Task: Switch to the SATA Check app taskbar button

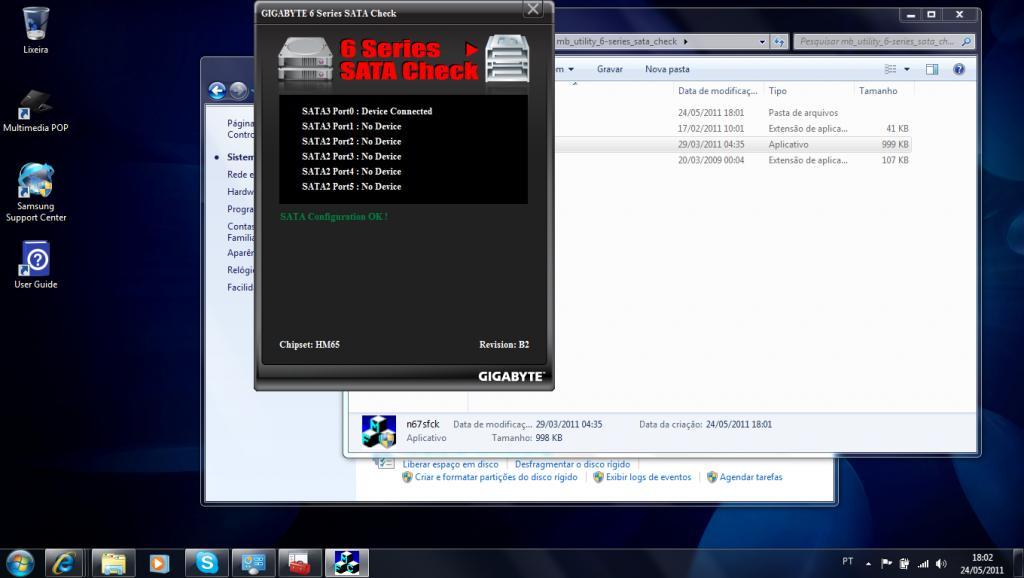Action: point(347,562)
